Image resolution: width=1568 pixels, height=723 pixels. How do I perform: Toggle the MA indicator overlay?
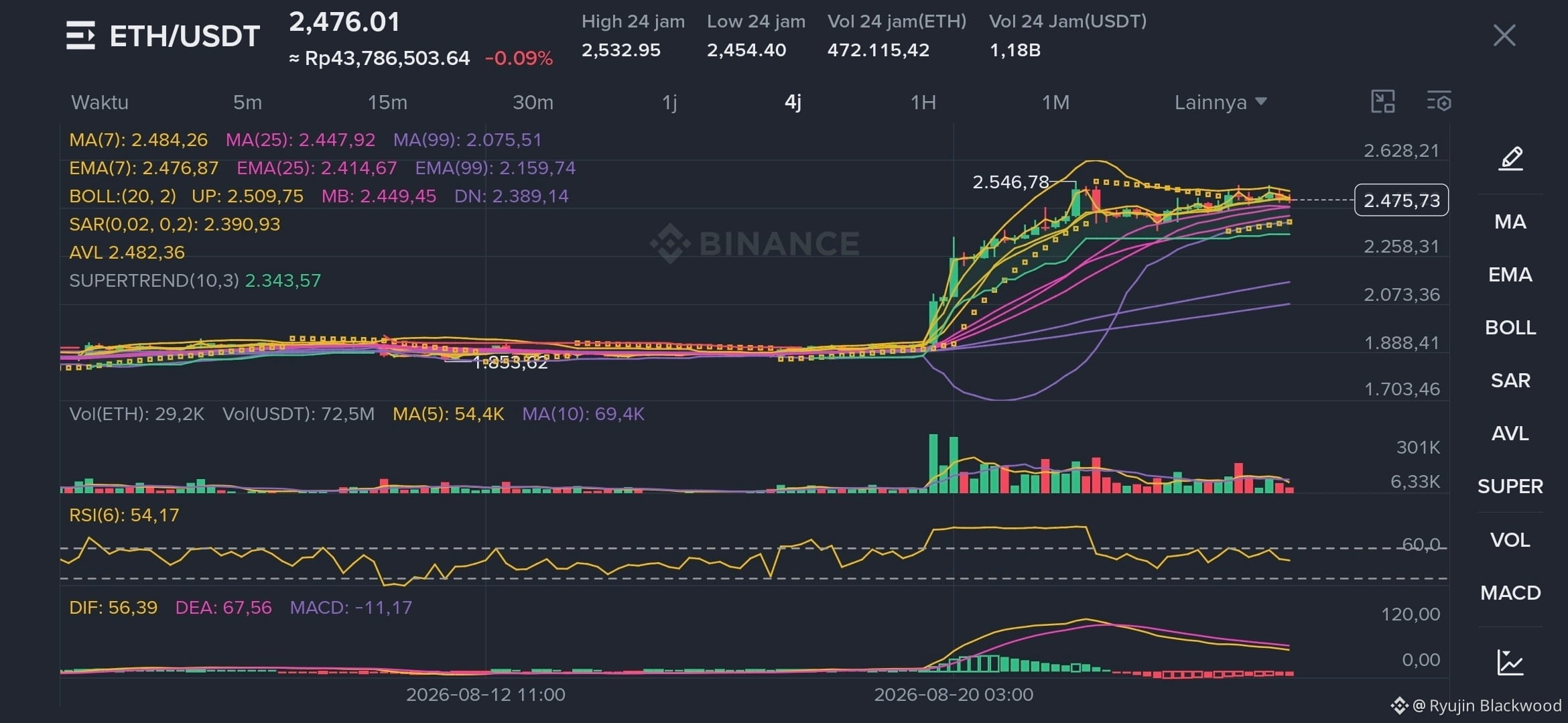coord(1510,222)
